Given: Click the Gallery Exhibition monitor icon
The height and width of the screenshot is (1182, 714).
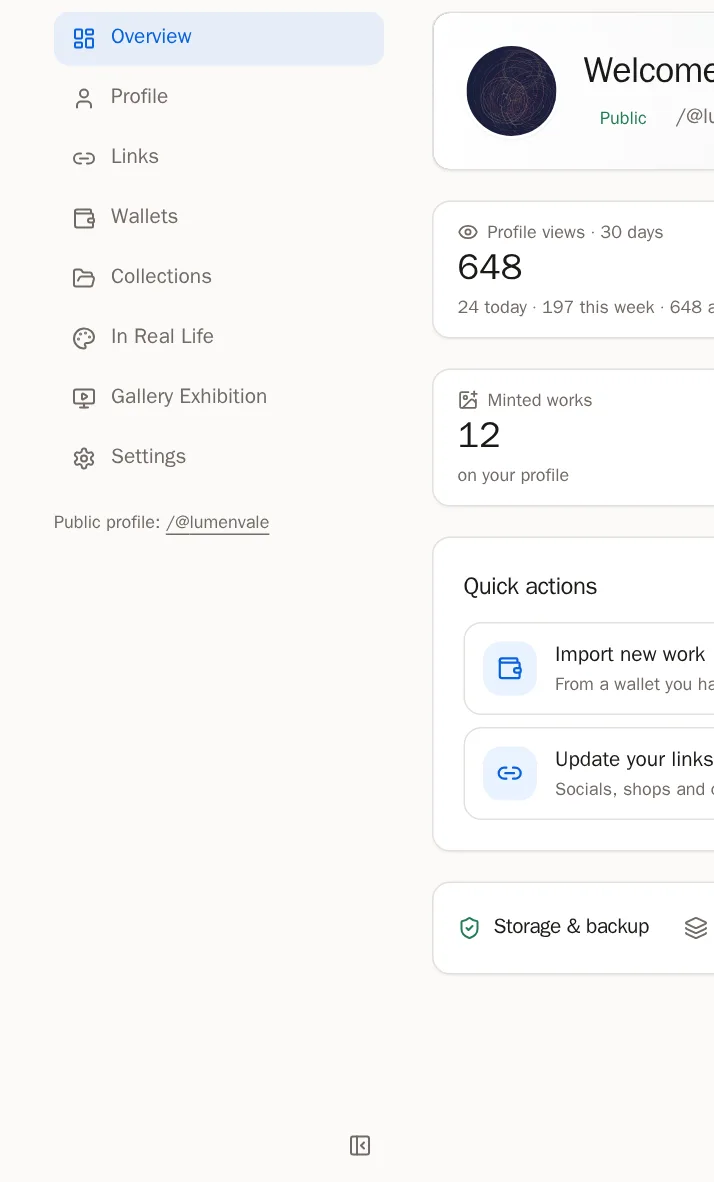Looking at the screenshot, I should (84, 398).
